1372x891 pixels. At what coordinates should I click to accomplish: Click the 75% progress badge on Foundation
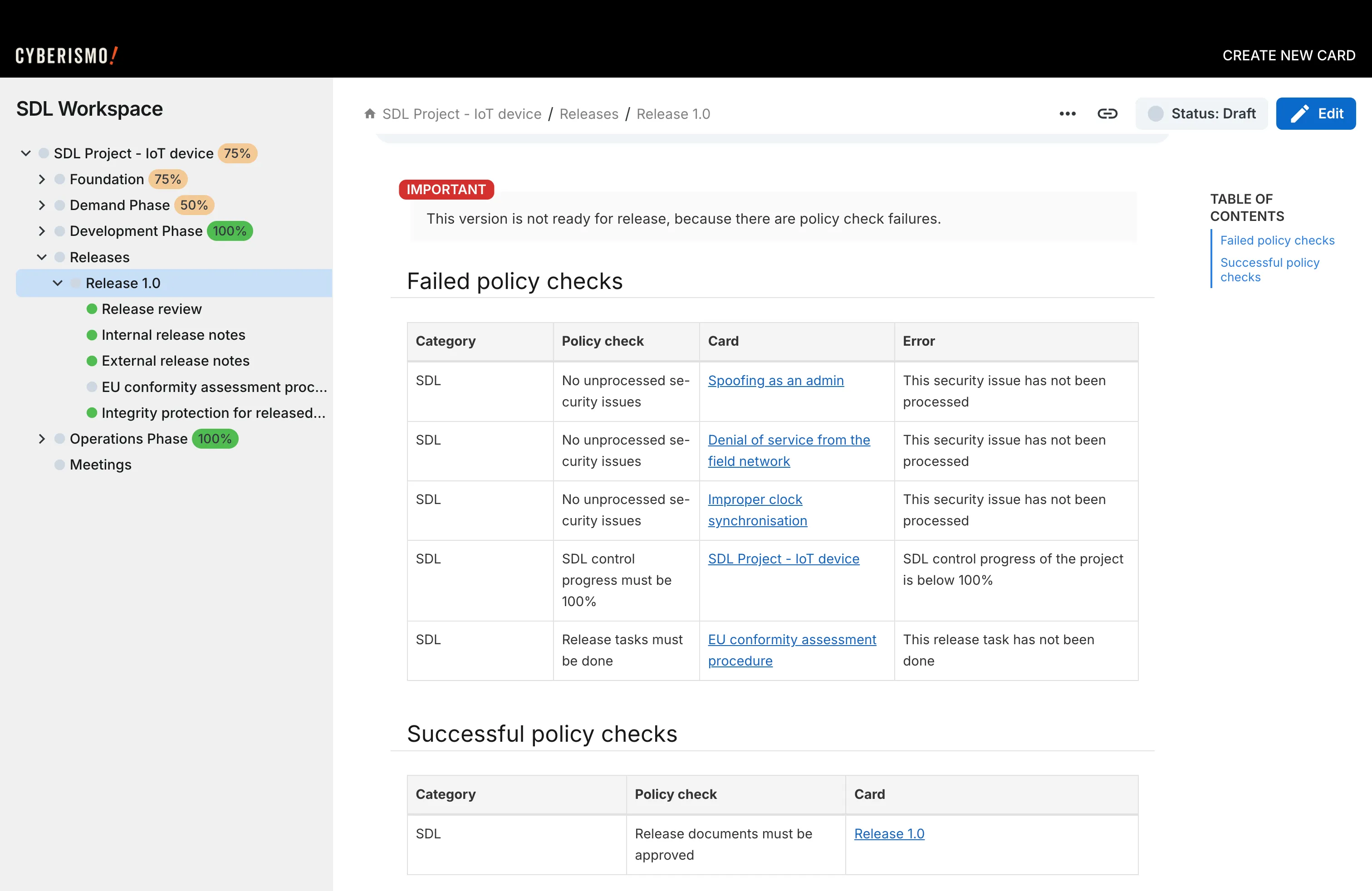(x=168, y=179)
